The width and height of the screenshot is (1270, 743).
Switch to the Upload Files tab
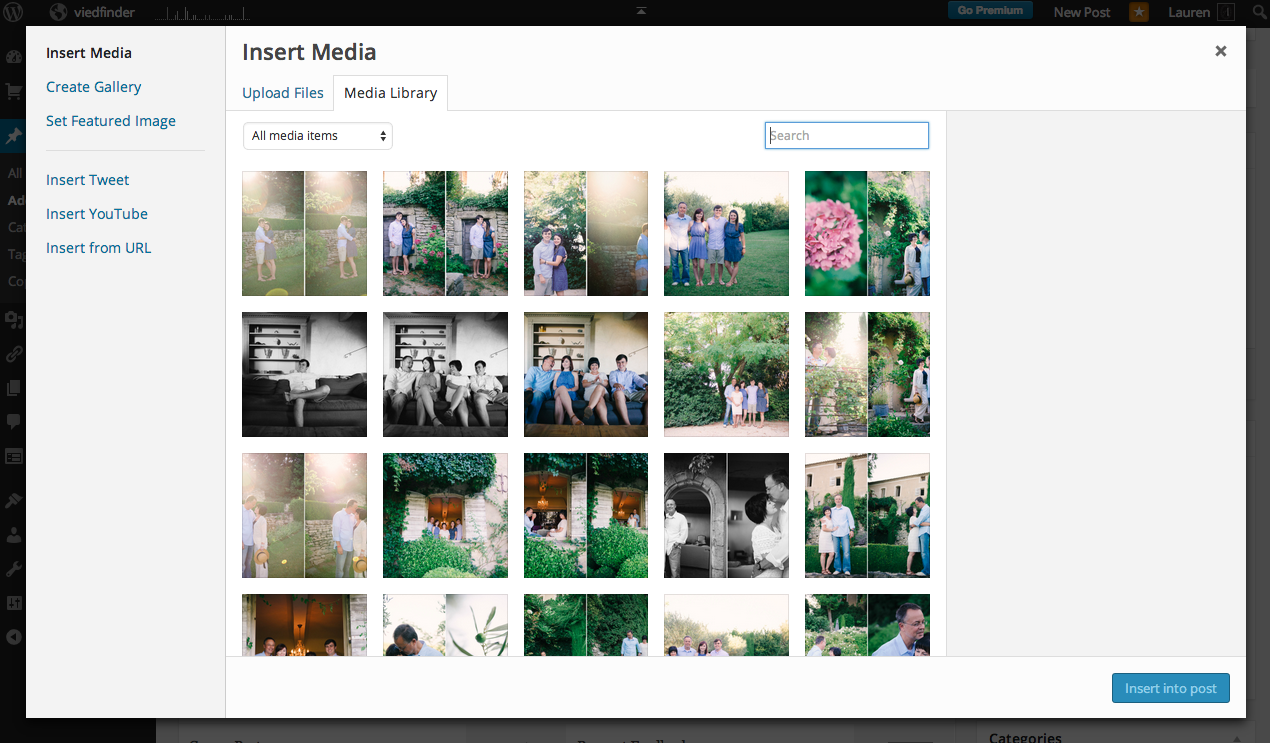(283, 93)
